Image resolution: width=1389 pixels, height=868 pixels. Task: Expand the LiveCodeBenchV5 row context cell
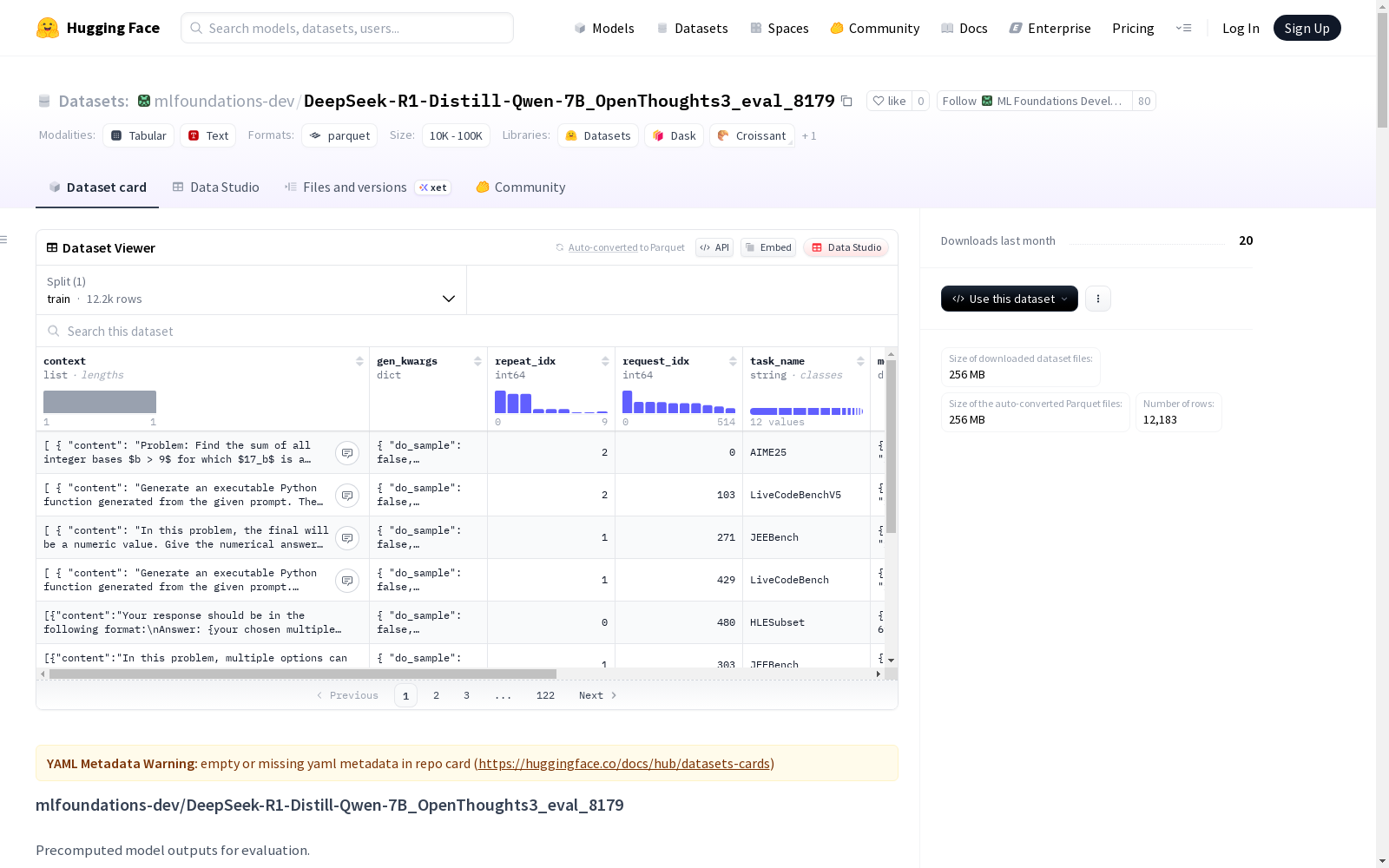click(x=347, y=496)
